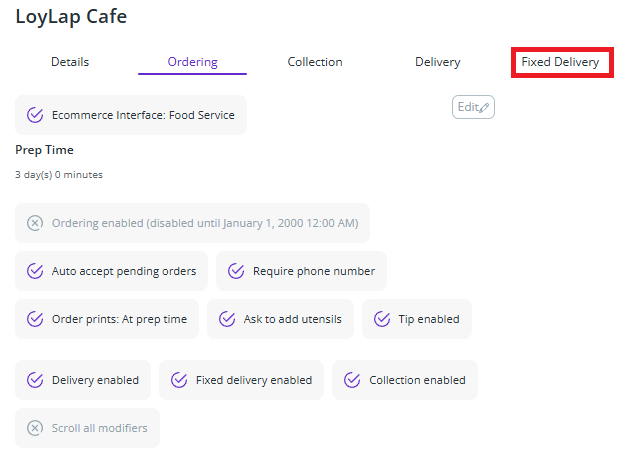Click the Order prints check icon
Viewport: 635px width, 474px height.
35,320
